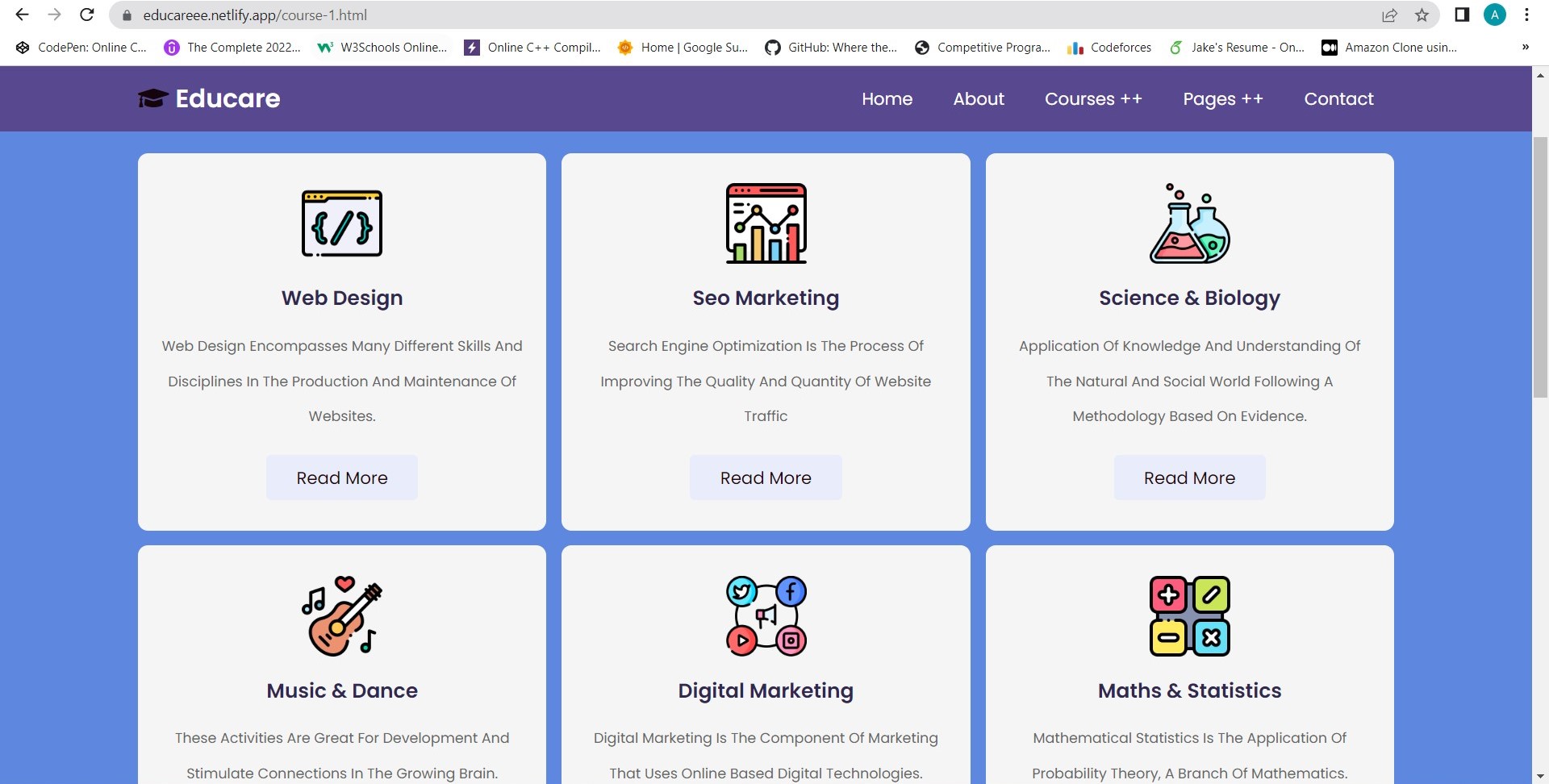
Task: Go to the About section
Action: (978, 98)
